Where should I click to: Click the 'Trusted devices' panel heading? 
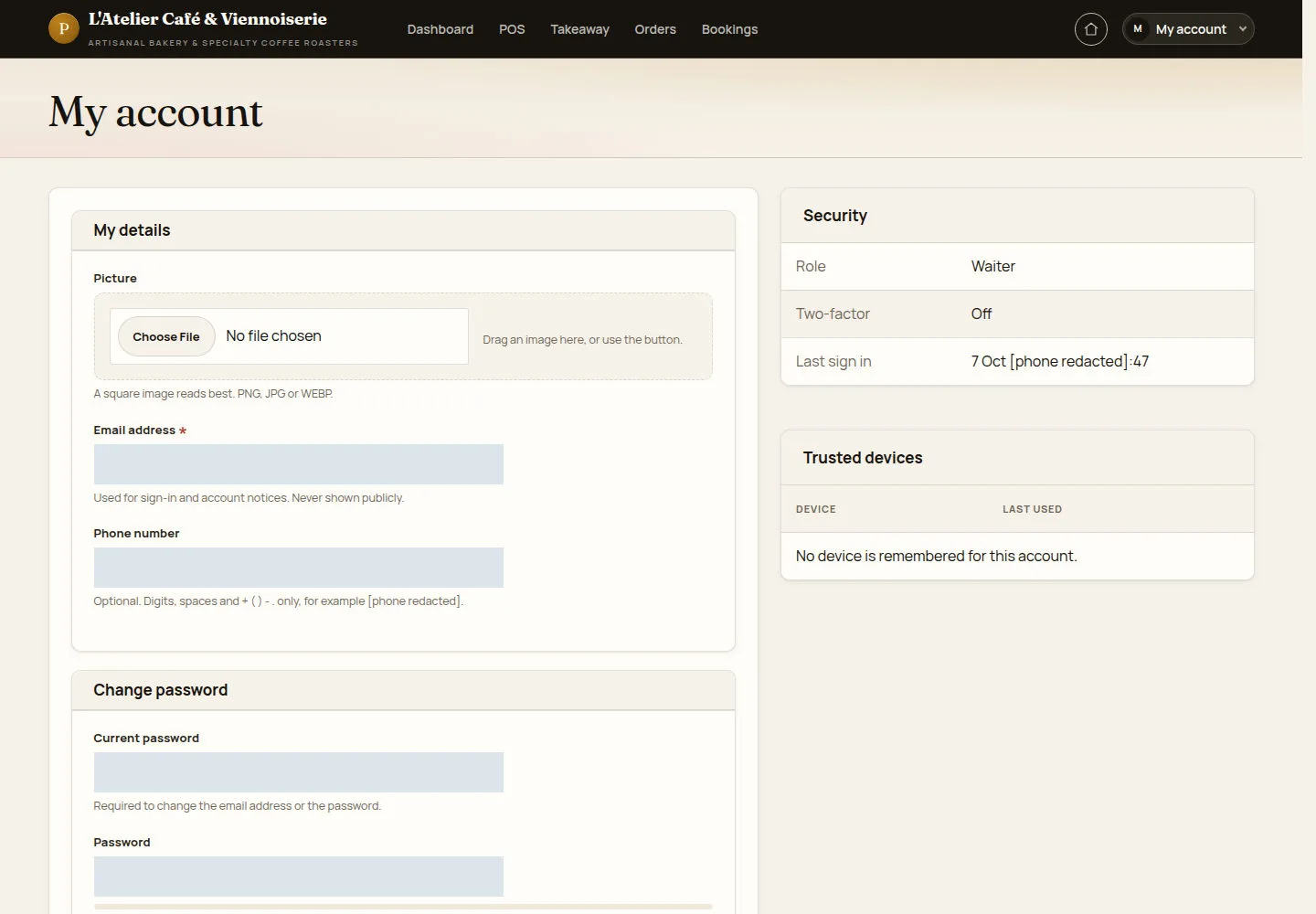point(862,458)
